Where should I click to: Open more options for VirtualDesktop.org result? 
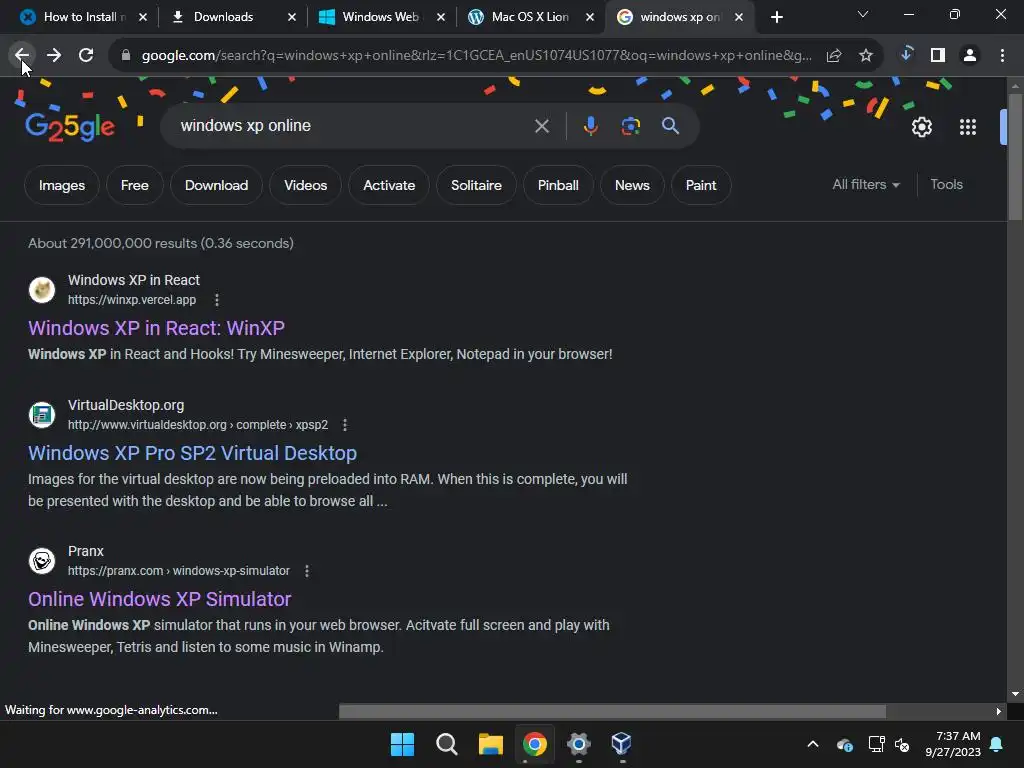tap(345, 425)
